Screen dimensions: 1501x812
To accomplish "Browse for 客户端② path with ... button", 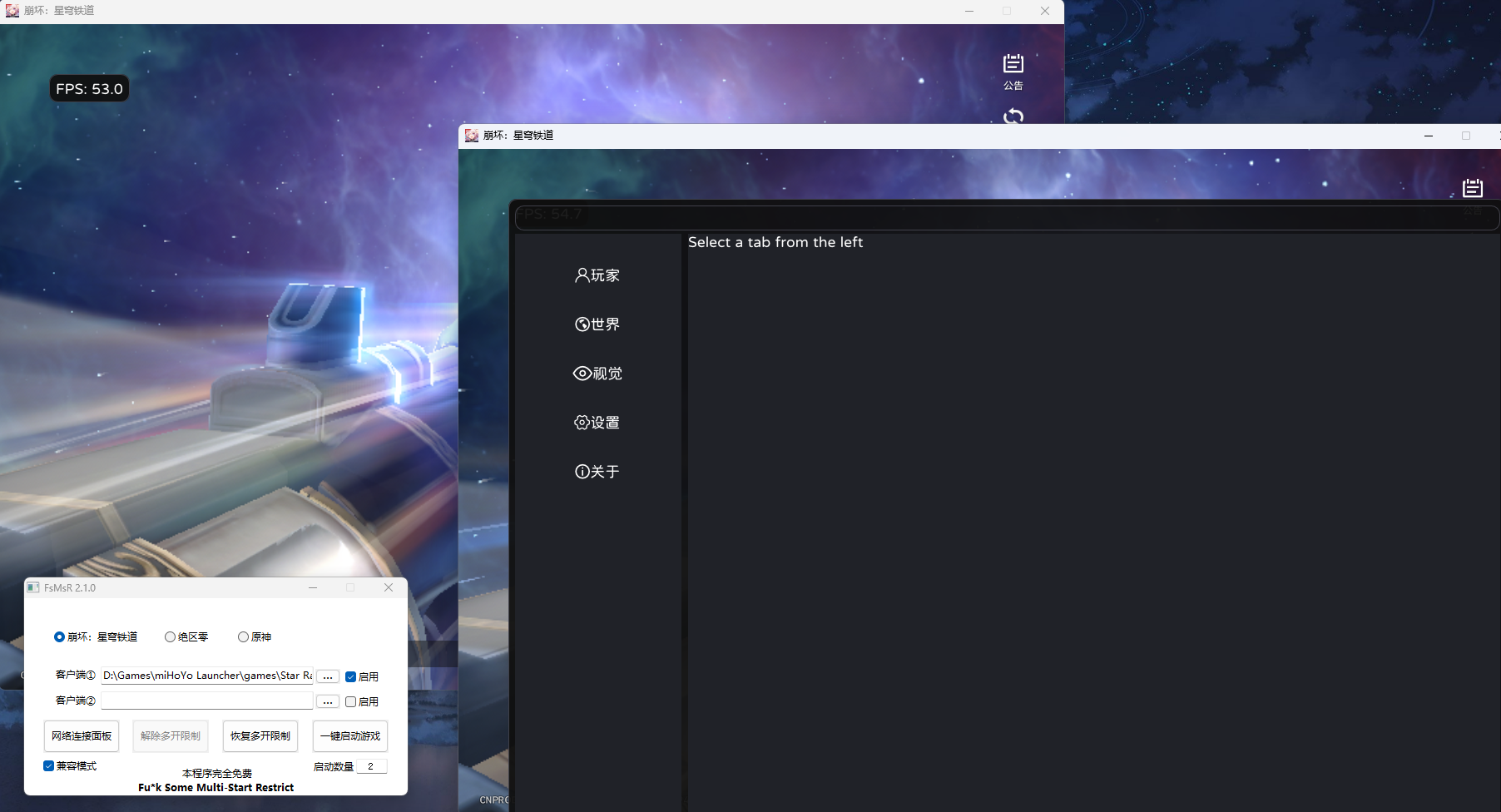I will point(328,701).
